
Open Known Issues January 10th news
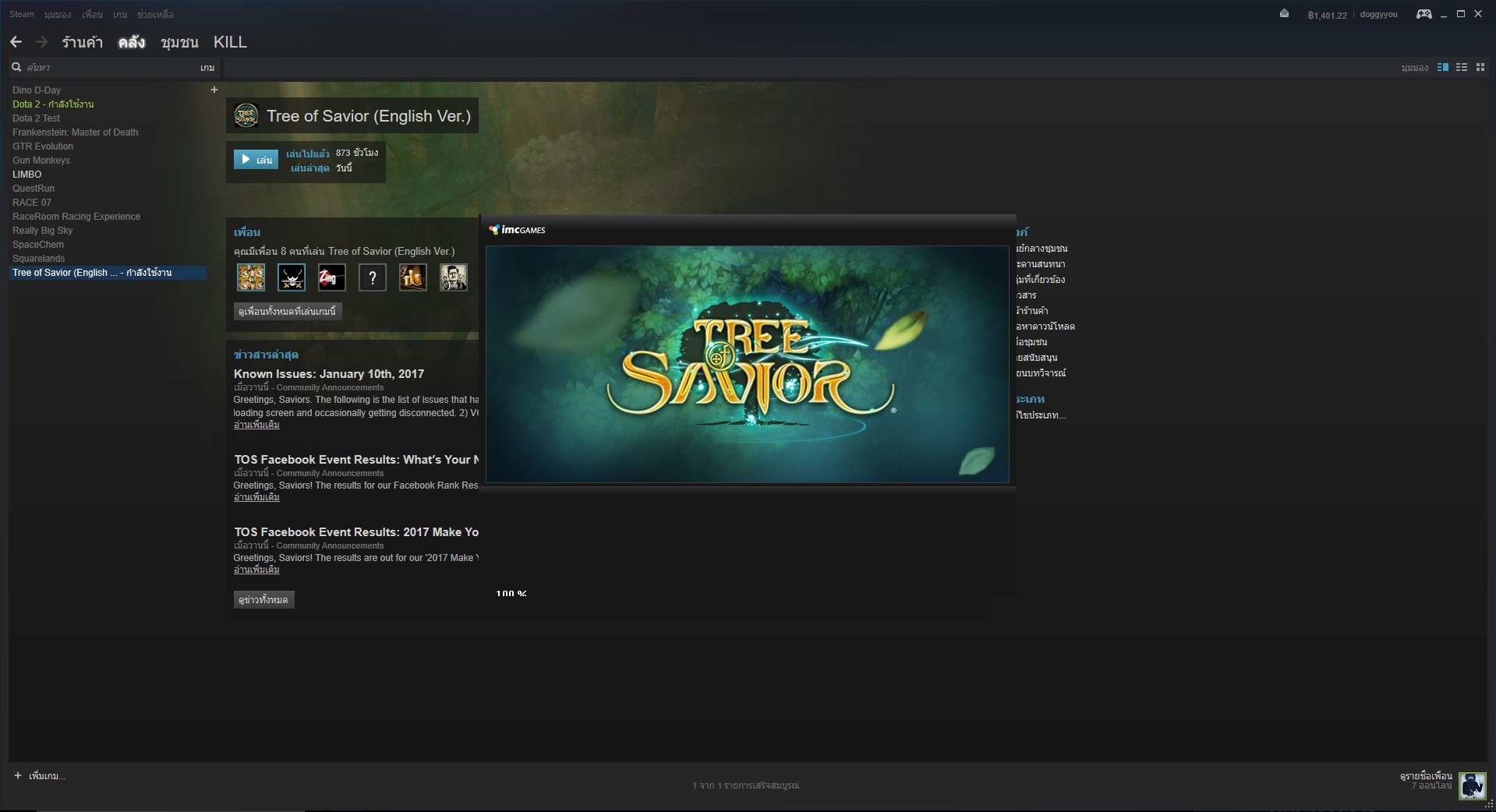(329, 374)
